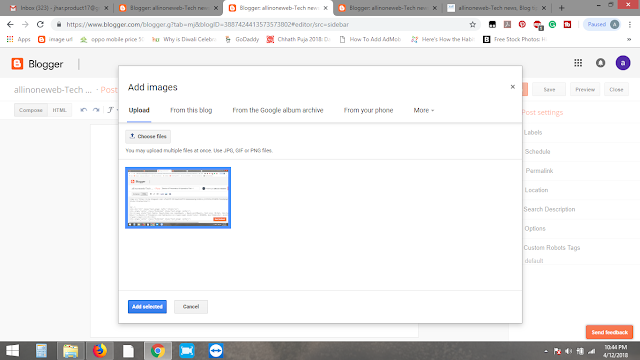Open the Google apps grid icon
The width and height of the screenshot is (640, 360).
coord(578,63)
